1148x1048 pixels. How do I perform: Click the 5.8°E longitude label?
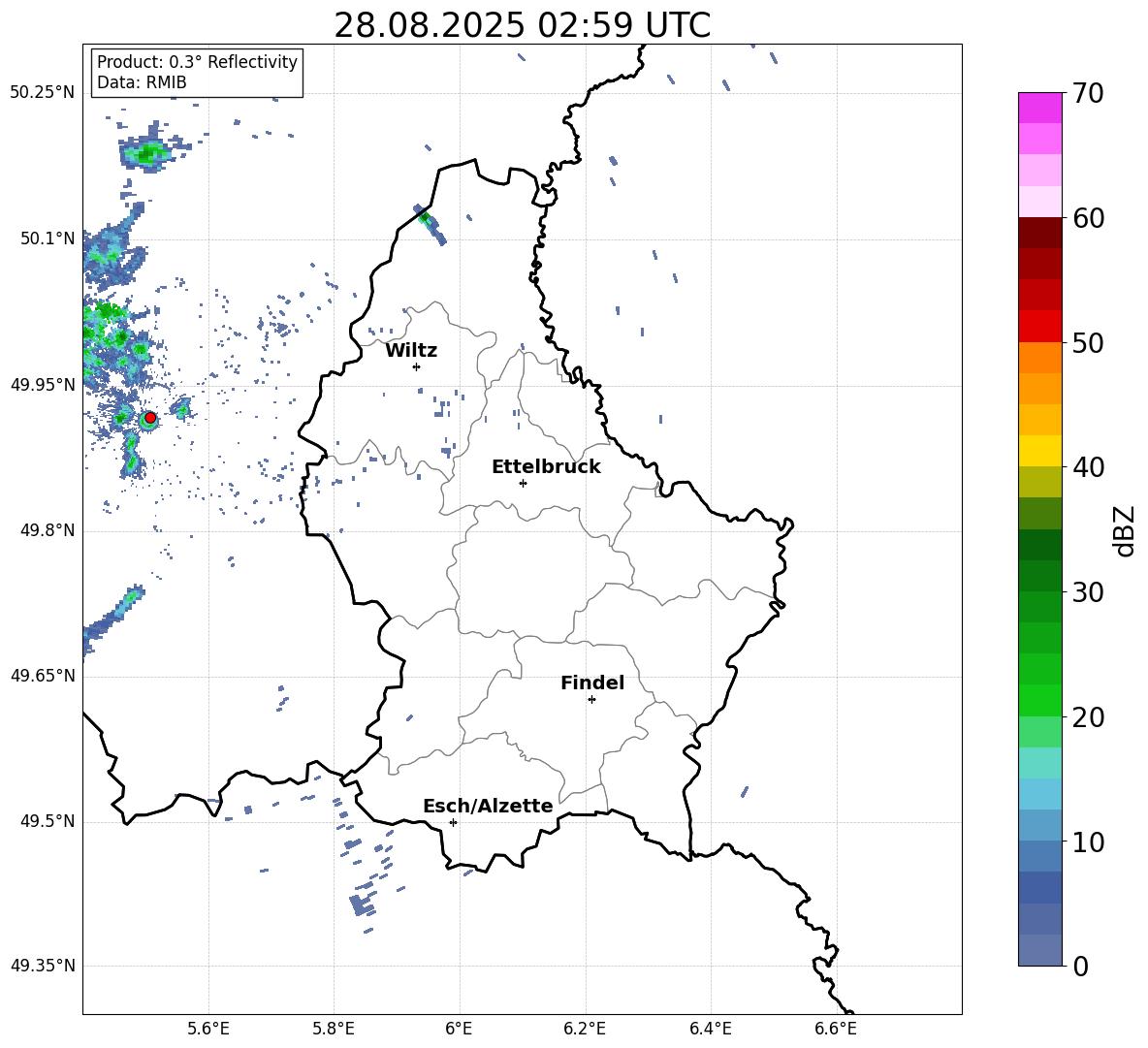[x=334, y=1029]
